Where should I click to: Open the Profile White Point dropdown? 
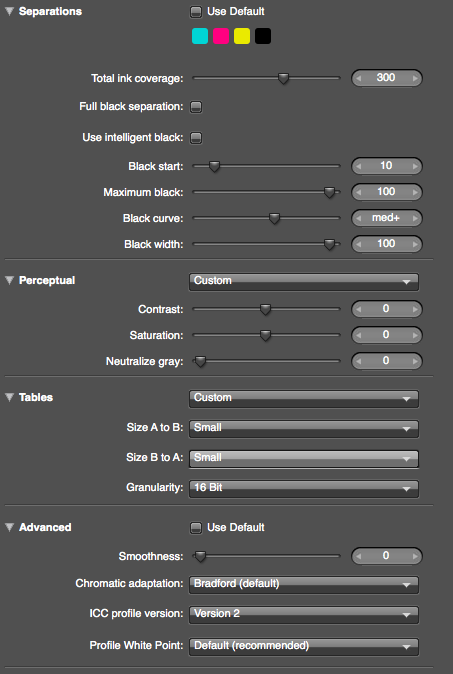point(303,646)
